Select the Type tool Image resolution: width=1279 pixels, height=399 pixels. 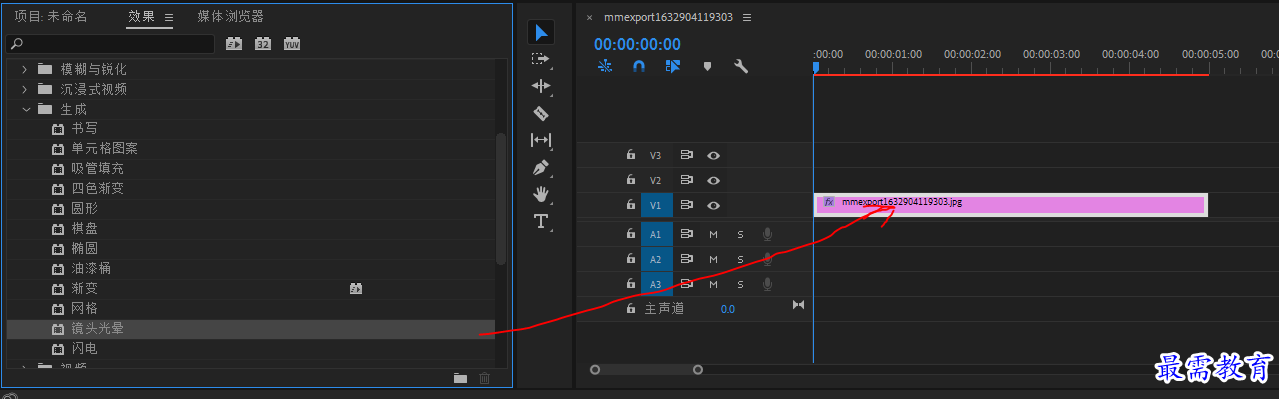541,221
